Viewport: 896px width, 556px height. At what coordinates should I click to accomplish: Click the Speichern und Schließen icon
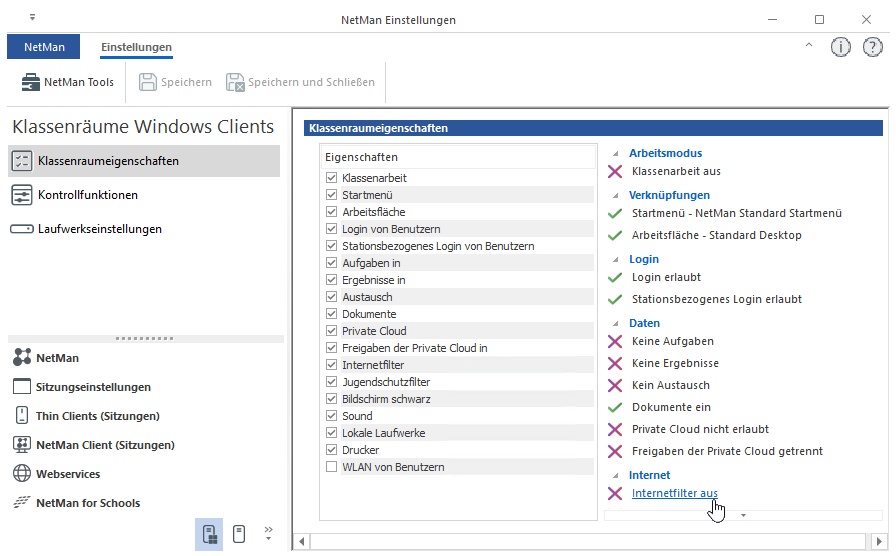coord(235,82)
